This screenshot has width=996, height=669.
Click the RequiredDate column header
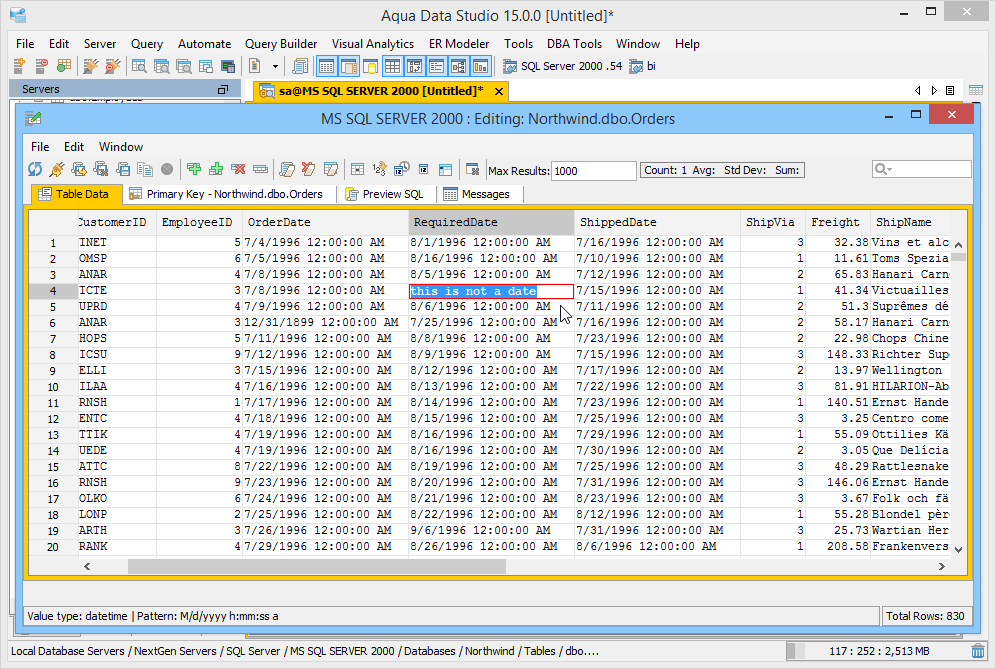pyautogui.click(x=491, y=222)
